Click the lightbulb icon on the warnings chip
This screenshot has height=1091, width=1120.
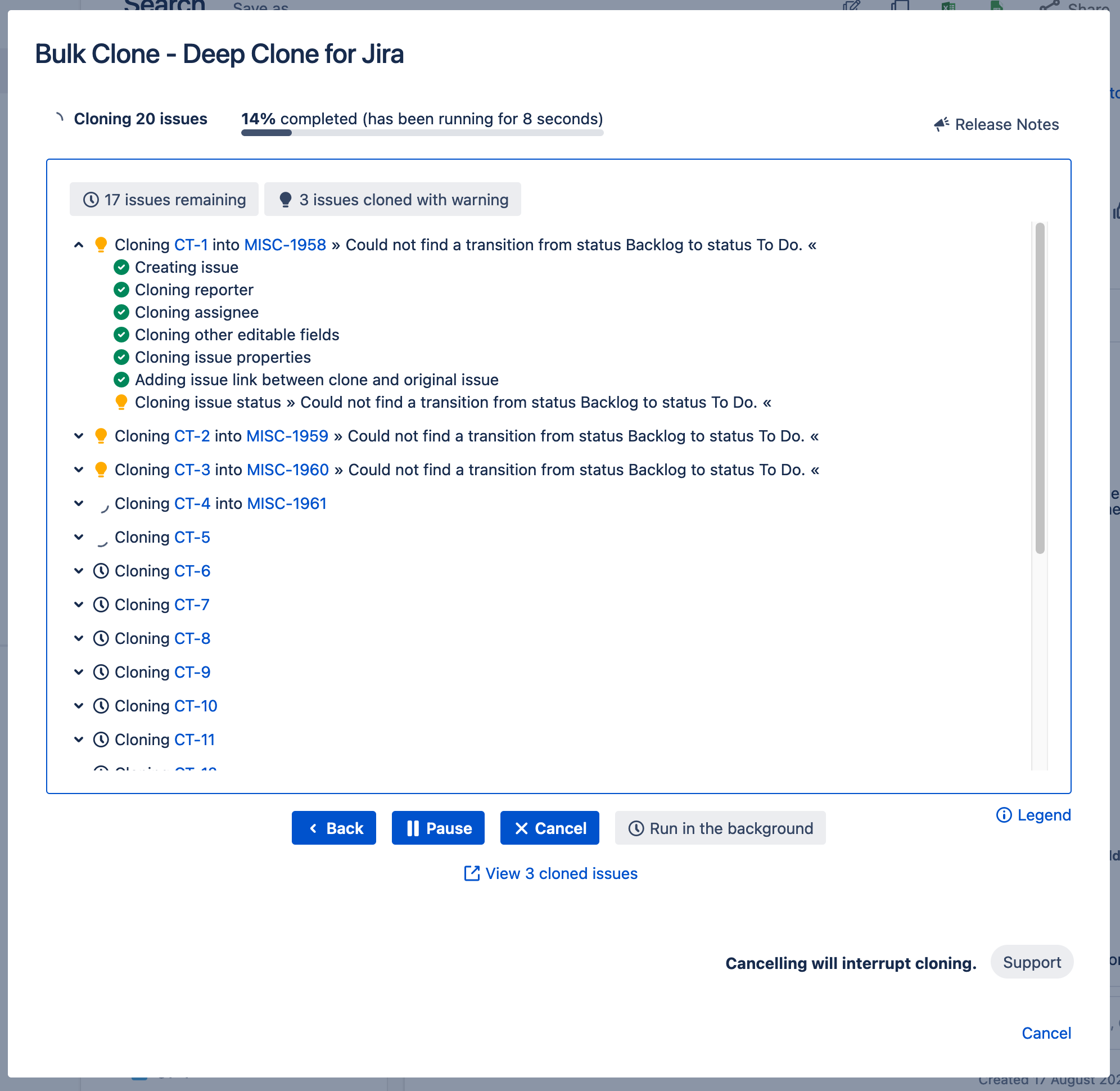coord(285,199)
